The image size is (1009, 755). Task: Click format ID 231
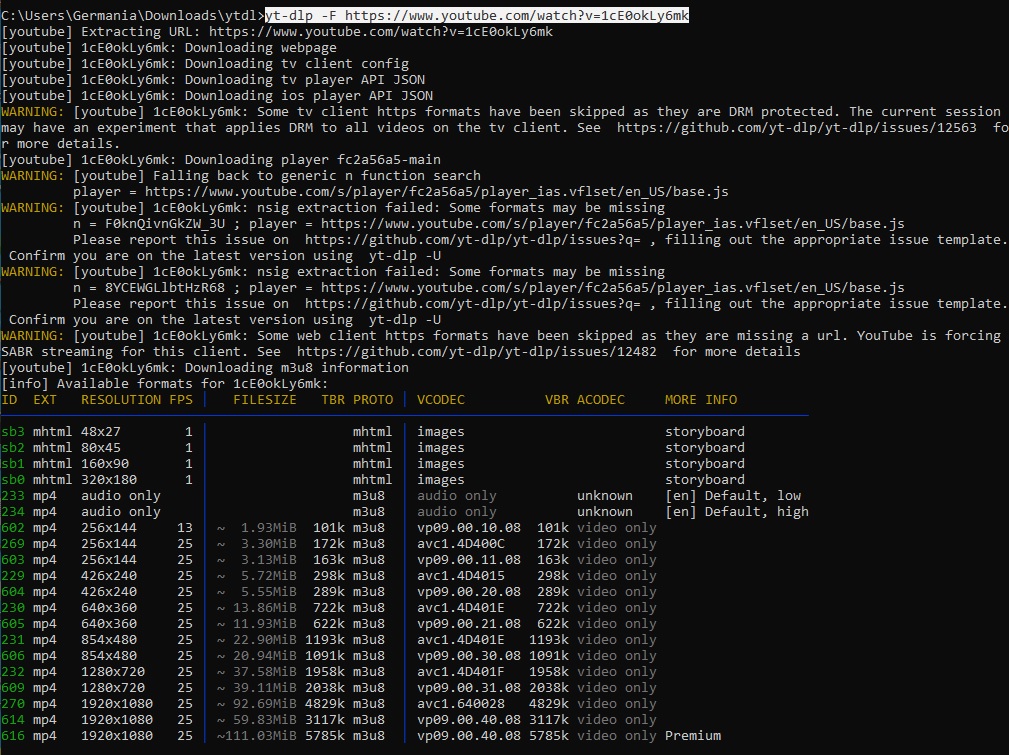[13, 640]
